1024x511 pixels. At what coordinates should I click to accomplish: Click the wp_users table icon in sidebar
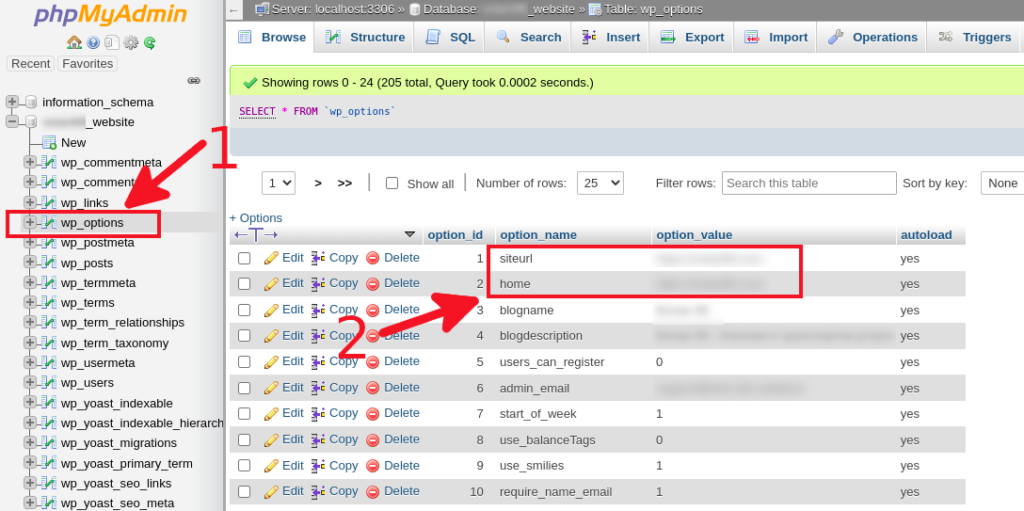49,382
